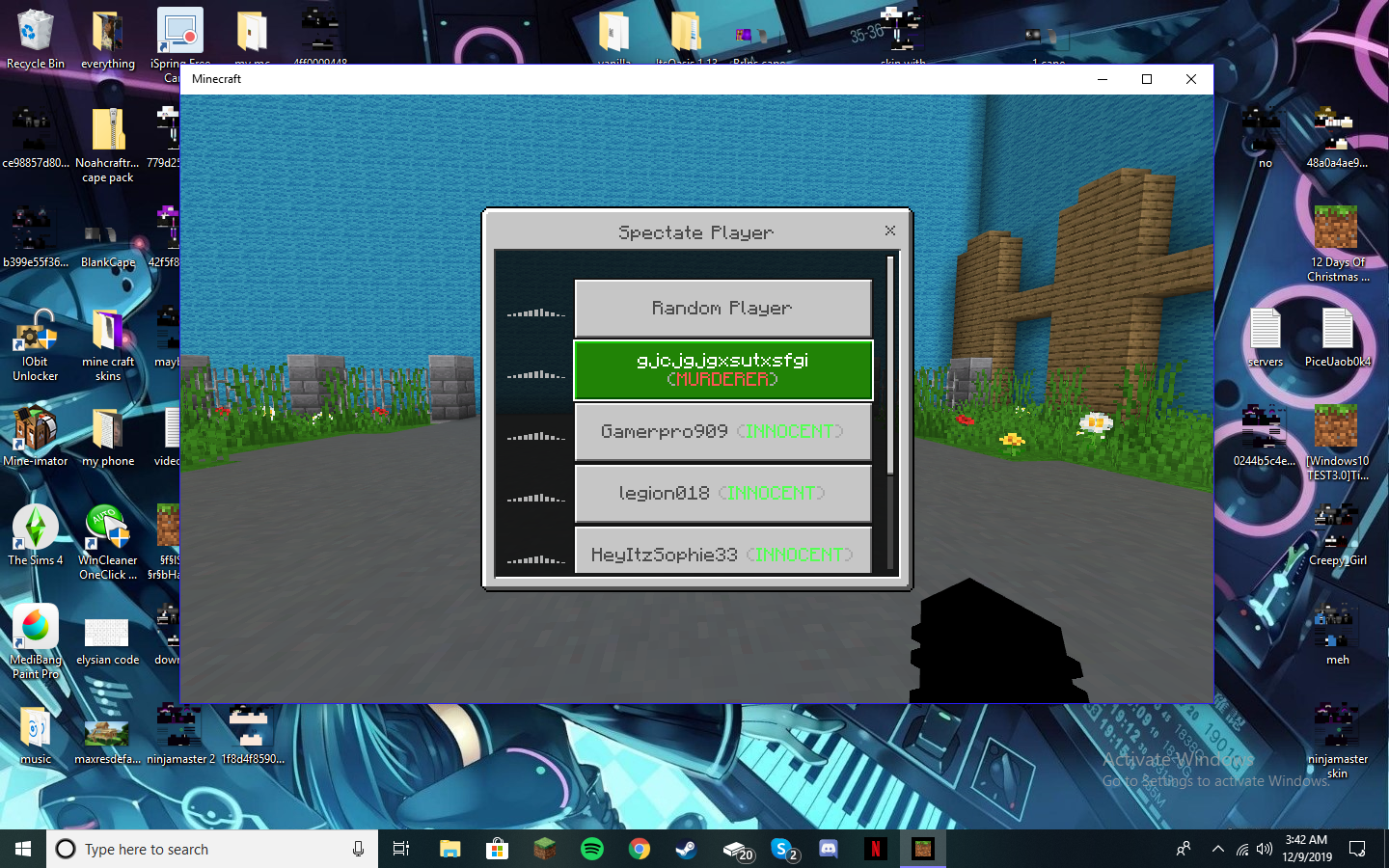Open the 1f8d4f8590 skin file
Viewport: 1389px width, 868px height.
252,735
